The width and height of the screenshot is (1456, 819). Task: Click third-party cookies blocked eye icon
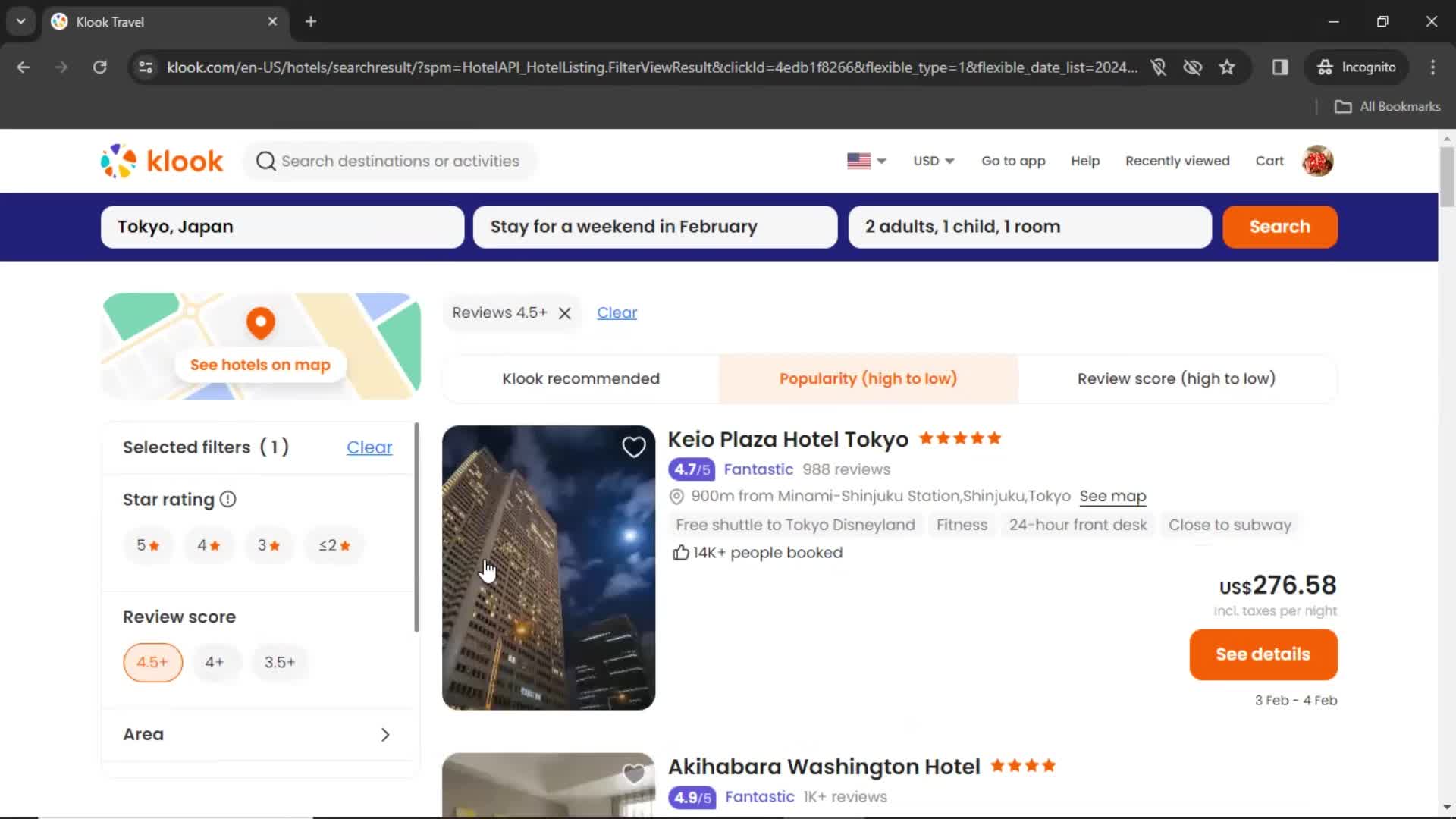[1193, 67]
